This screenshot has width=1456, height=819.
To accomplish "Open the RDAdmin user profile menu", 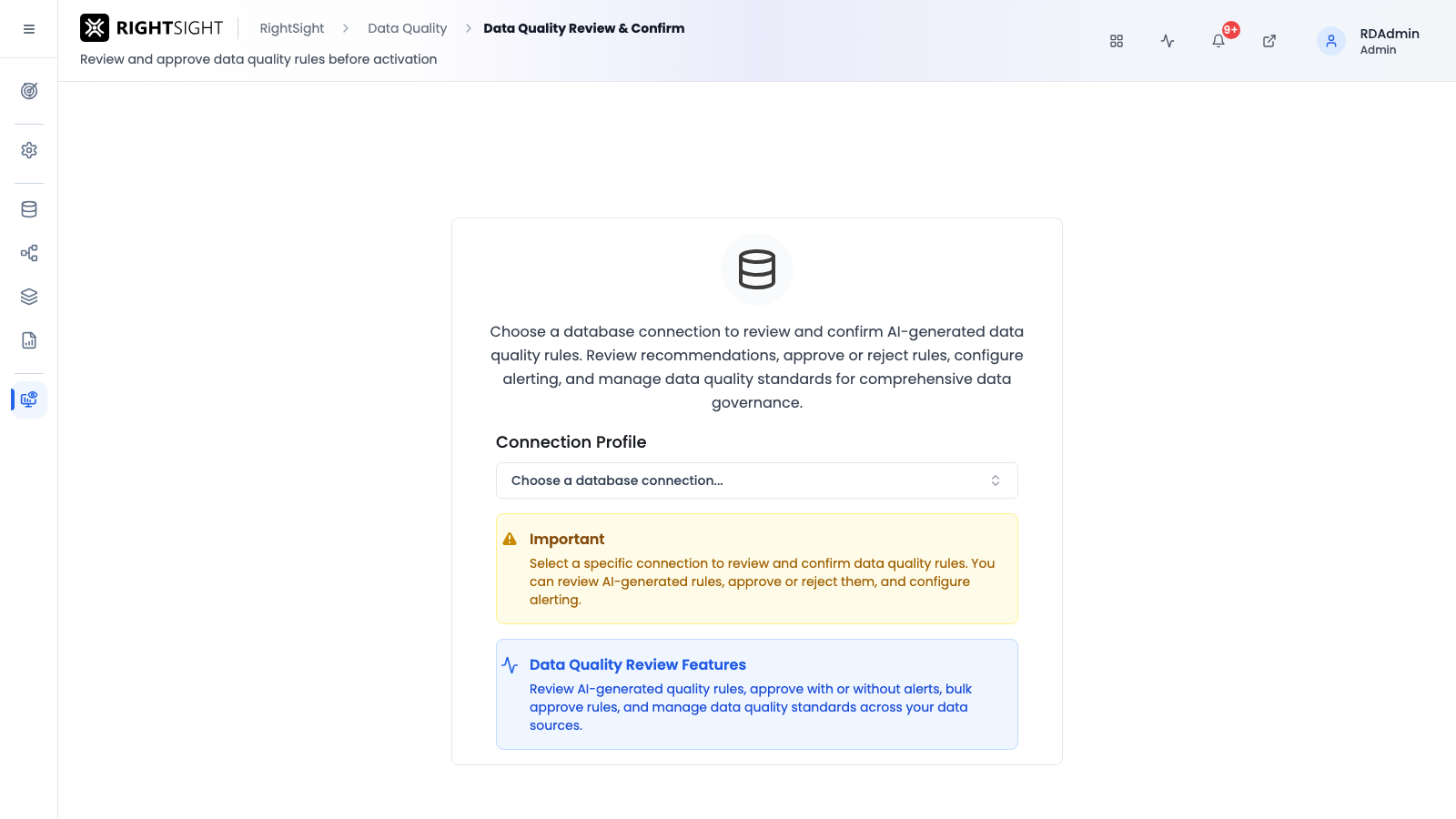I will click(x=1370, y=41).
